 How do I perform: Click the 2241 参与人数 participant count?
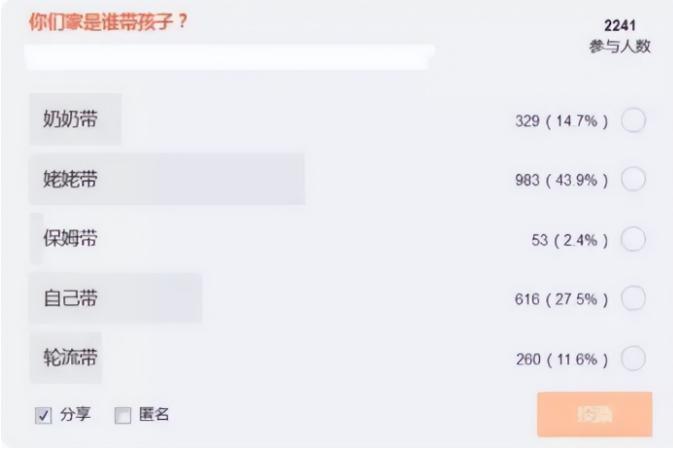coord(620,36)
